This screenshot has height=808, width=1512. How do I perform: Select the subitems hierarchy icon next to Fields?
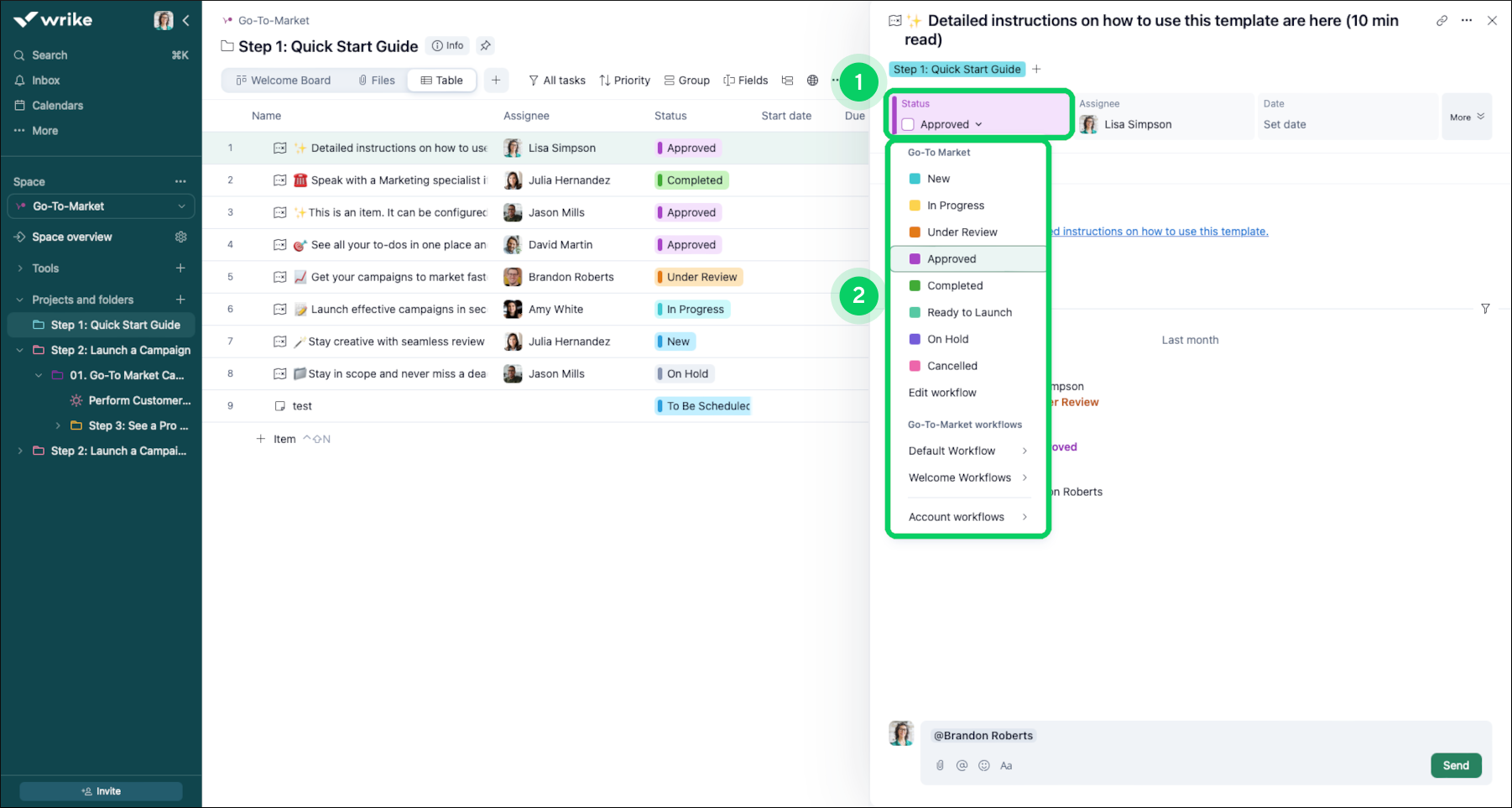(x=787, y=80)
